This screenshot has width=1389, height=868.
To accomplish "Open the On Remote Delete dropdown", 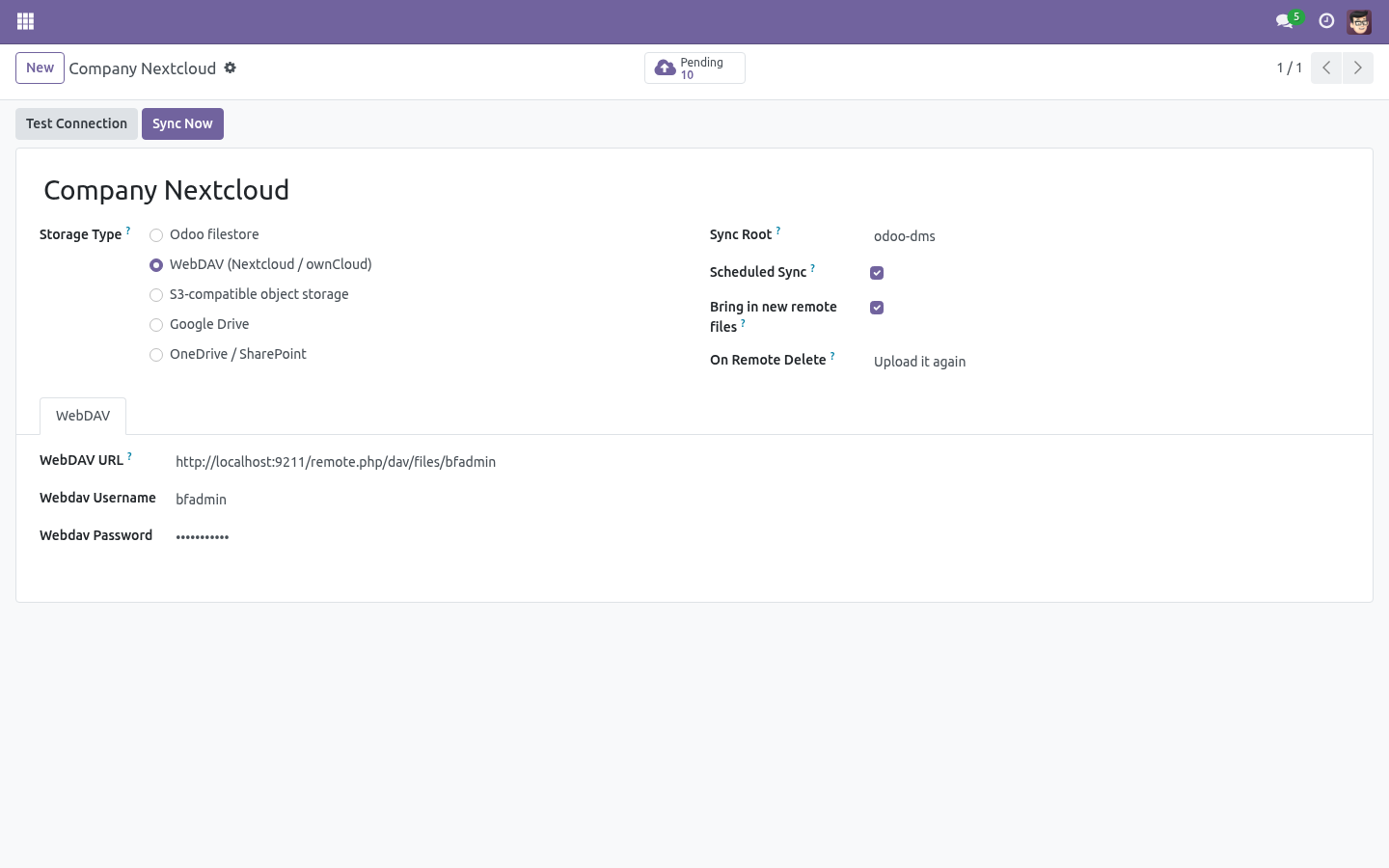I will point(1109,362).
